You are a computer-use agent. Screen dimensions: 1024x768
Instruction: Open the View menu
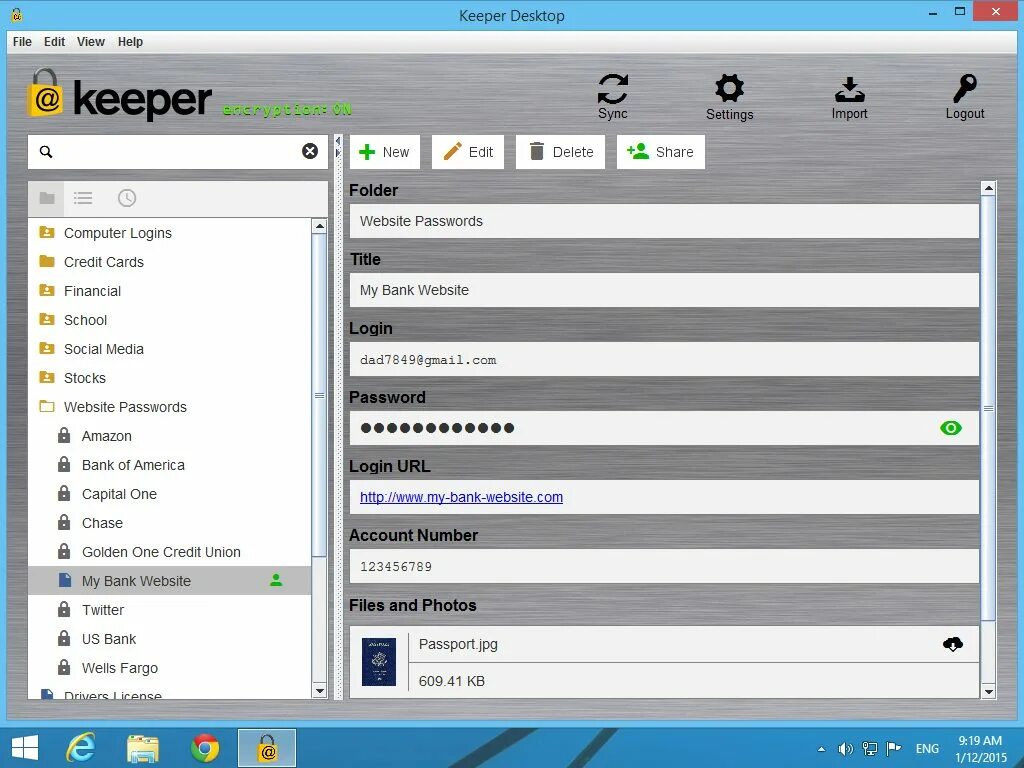[91, 42]
